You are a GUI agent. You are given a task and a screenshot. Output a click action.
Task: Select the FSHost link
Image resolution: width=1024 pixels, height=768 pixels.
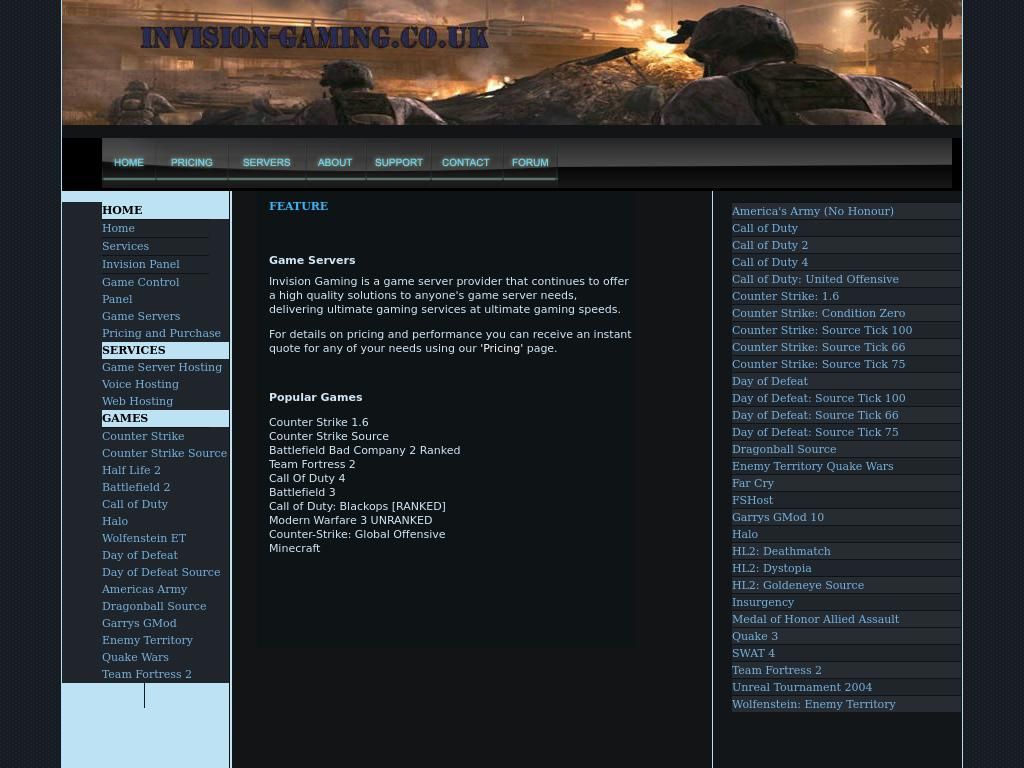tap(846, 500)
